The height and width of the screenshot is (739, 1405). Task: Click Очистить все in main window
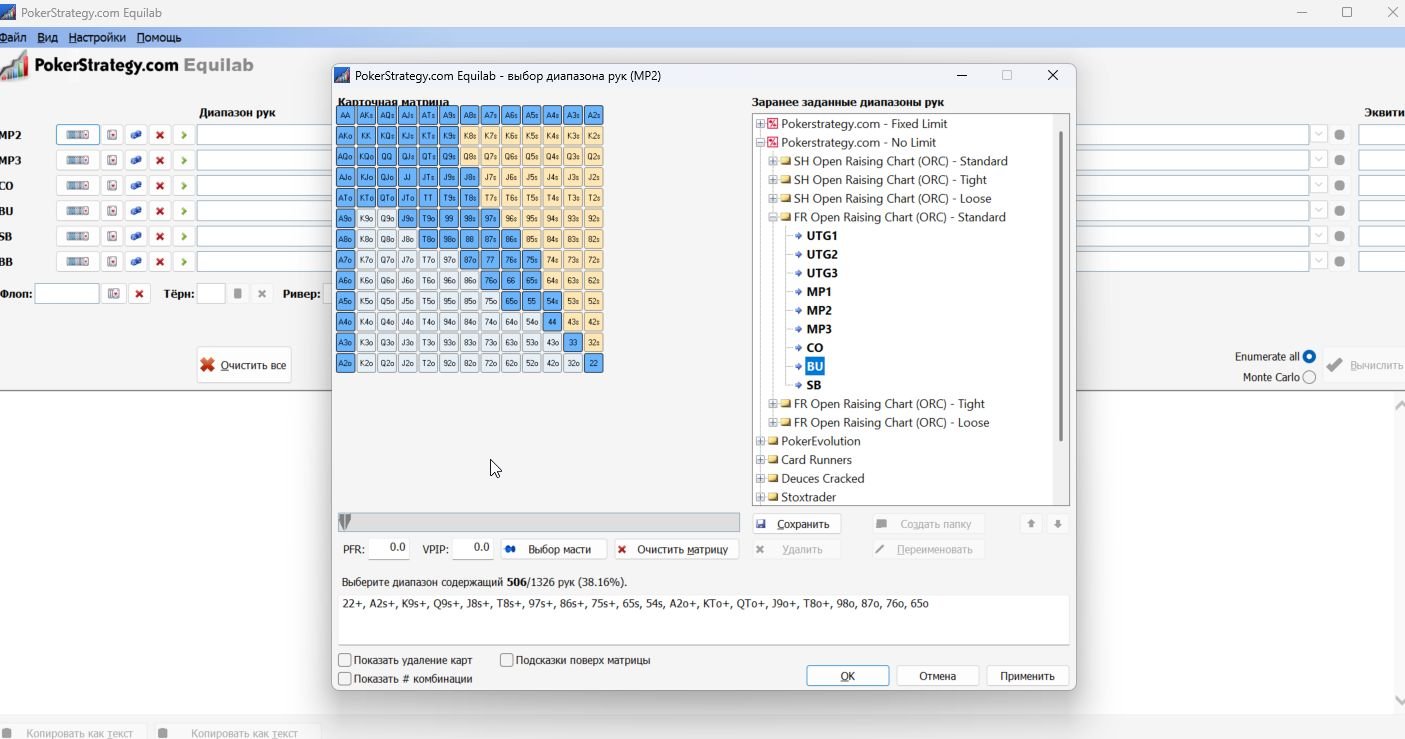(244, 365)
